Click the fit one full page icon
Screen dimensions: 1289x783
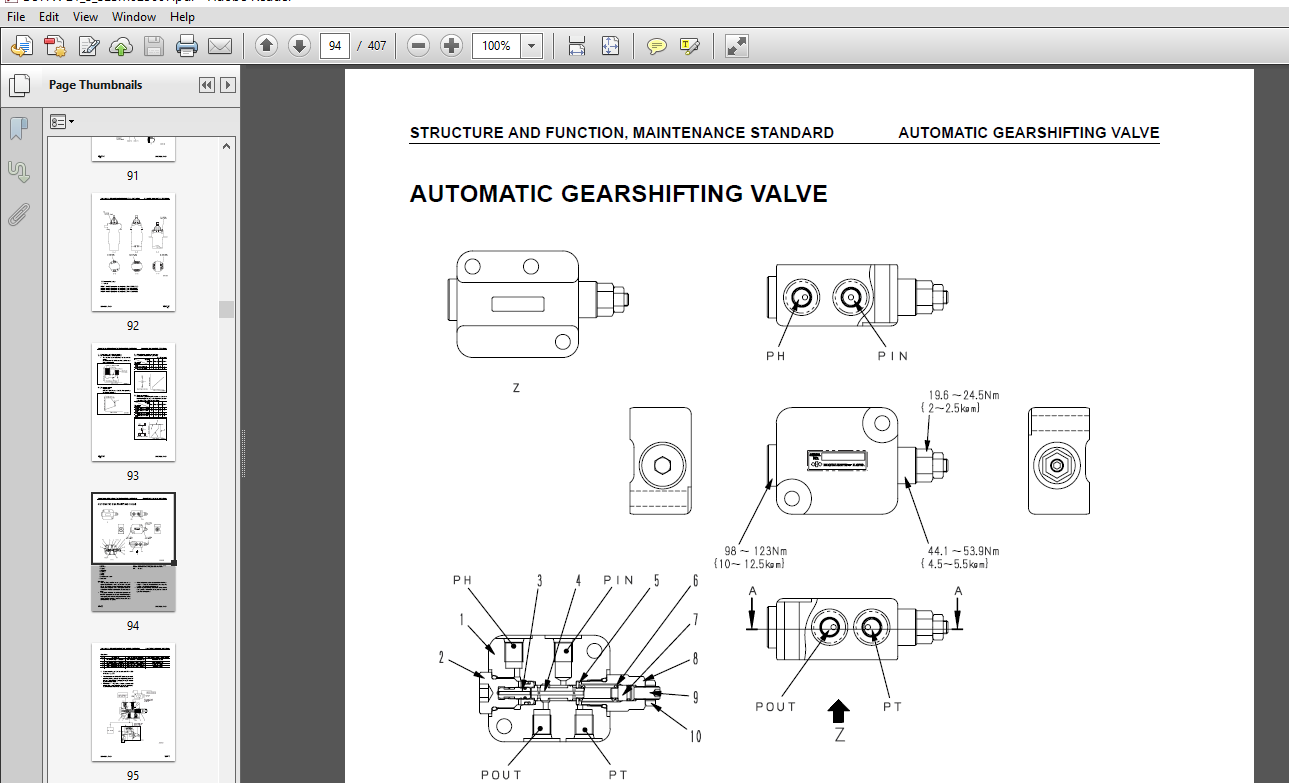click(x=610, y=46)
